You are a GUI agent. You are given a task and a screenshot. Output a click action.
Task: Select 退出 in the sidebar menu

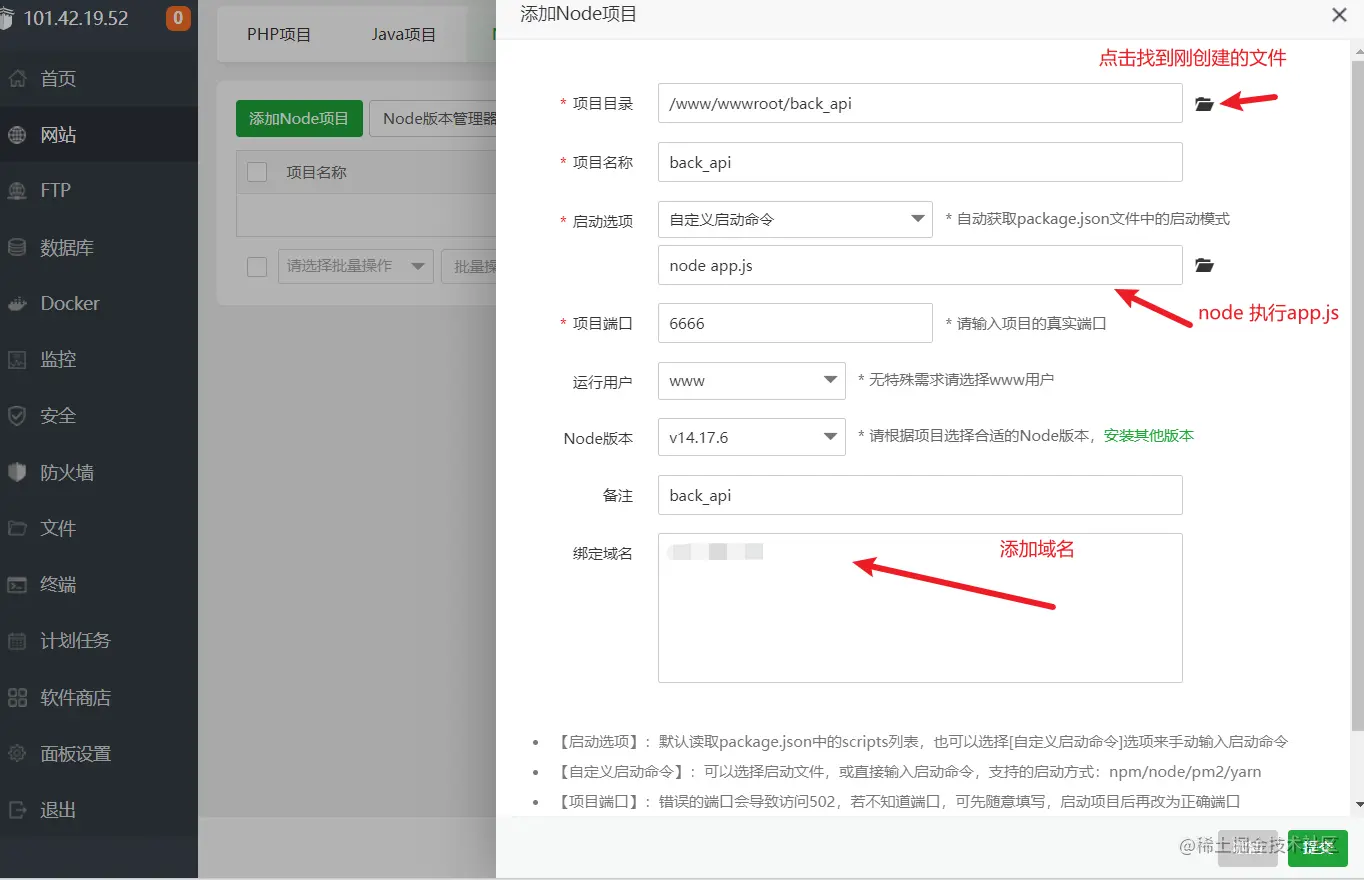58,809
